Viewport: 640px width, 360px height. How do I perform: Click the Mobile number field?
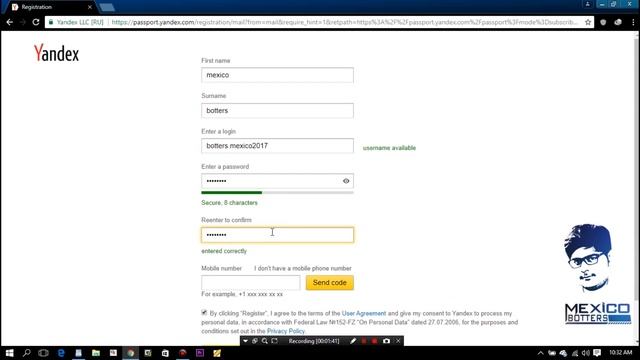251,282
